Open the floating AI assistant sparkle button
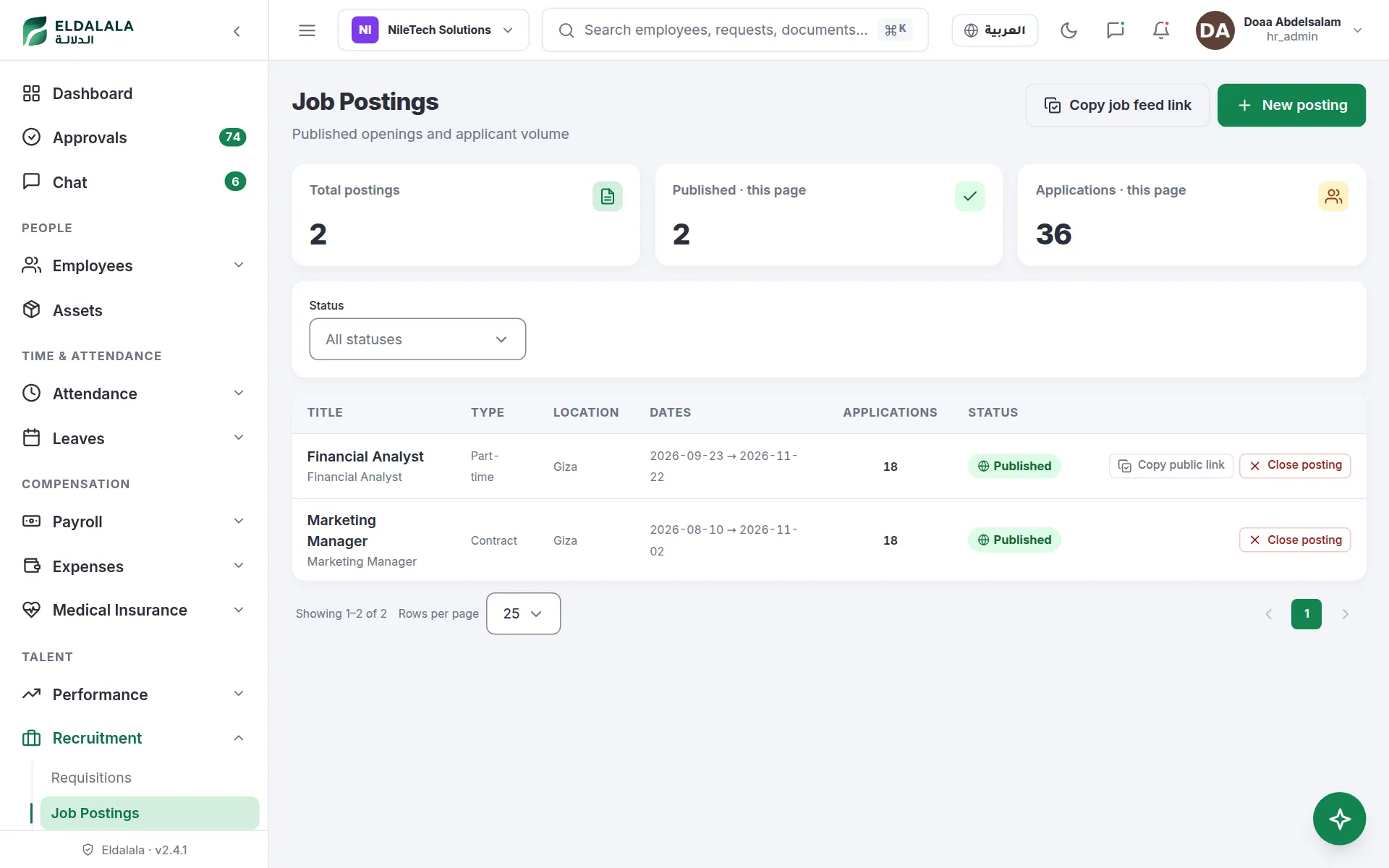The height and width of the screenshot is (868, 1389). 1339,819
